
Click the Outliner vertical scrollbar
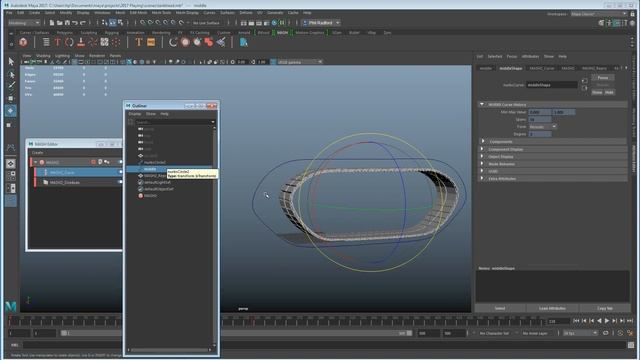(215, 236)
